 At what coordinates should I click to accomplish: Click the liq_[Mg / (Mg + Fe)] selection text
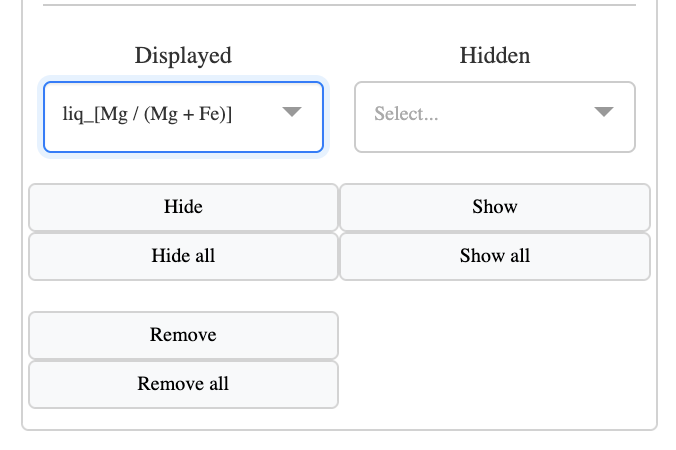(147, 114)
